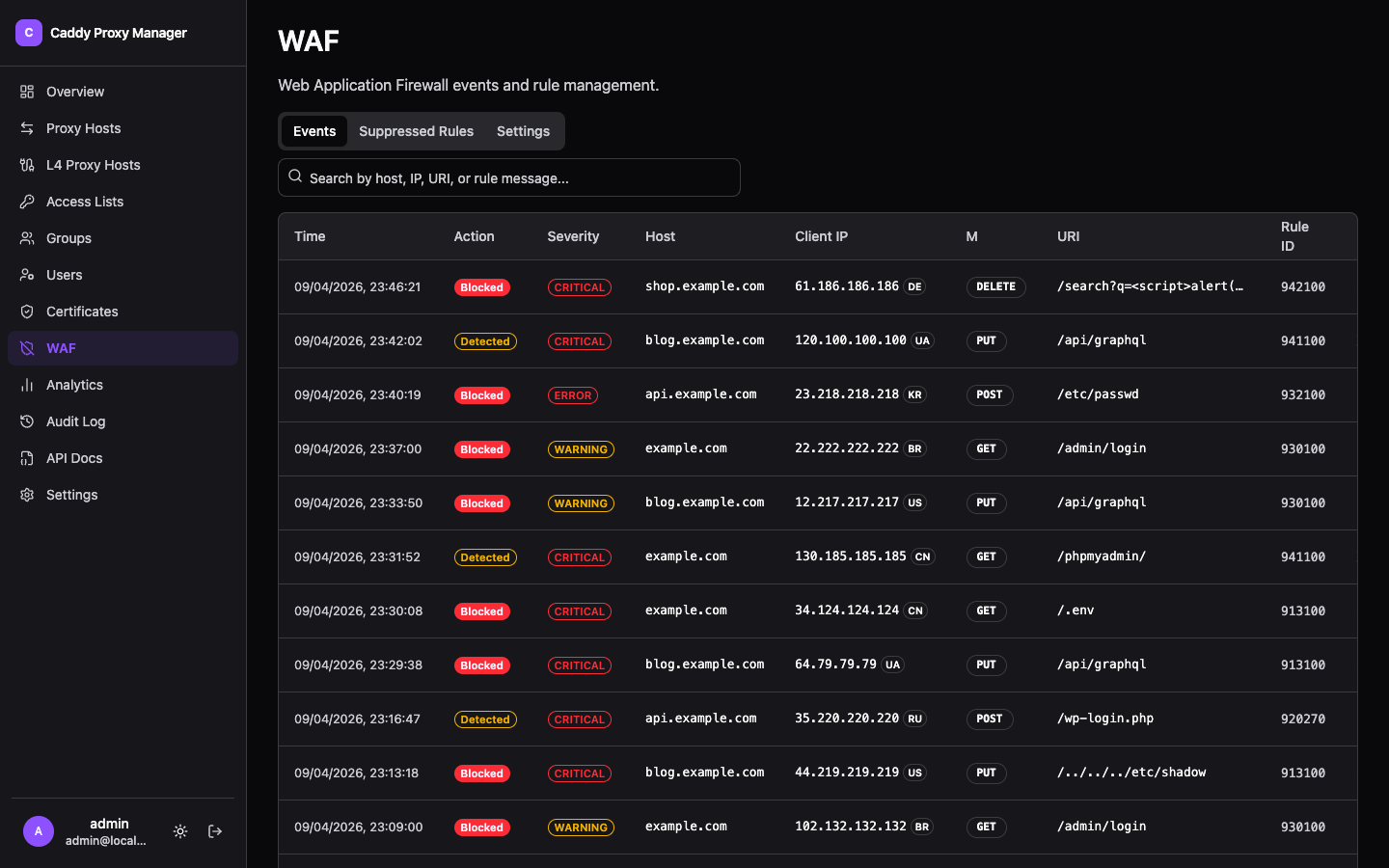Click the DELETE method badge
The image size is (1389, 868).
click(995, 286)
